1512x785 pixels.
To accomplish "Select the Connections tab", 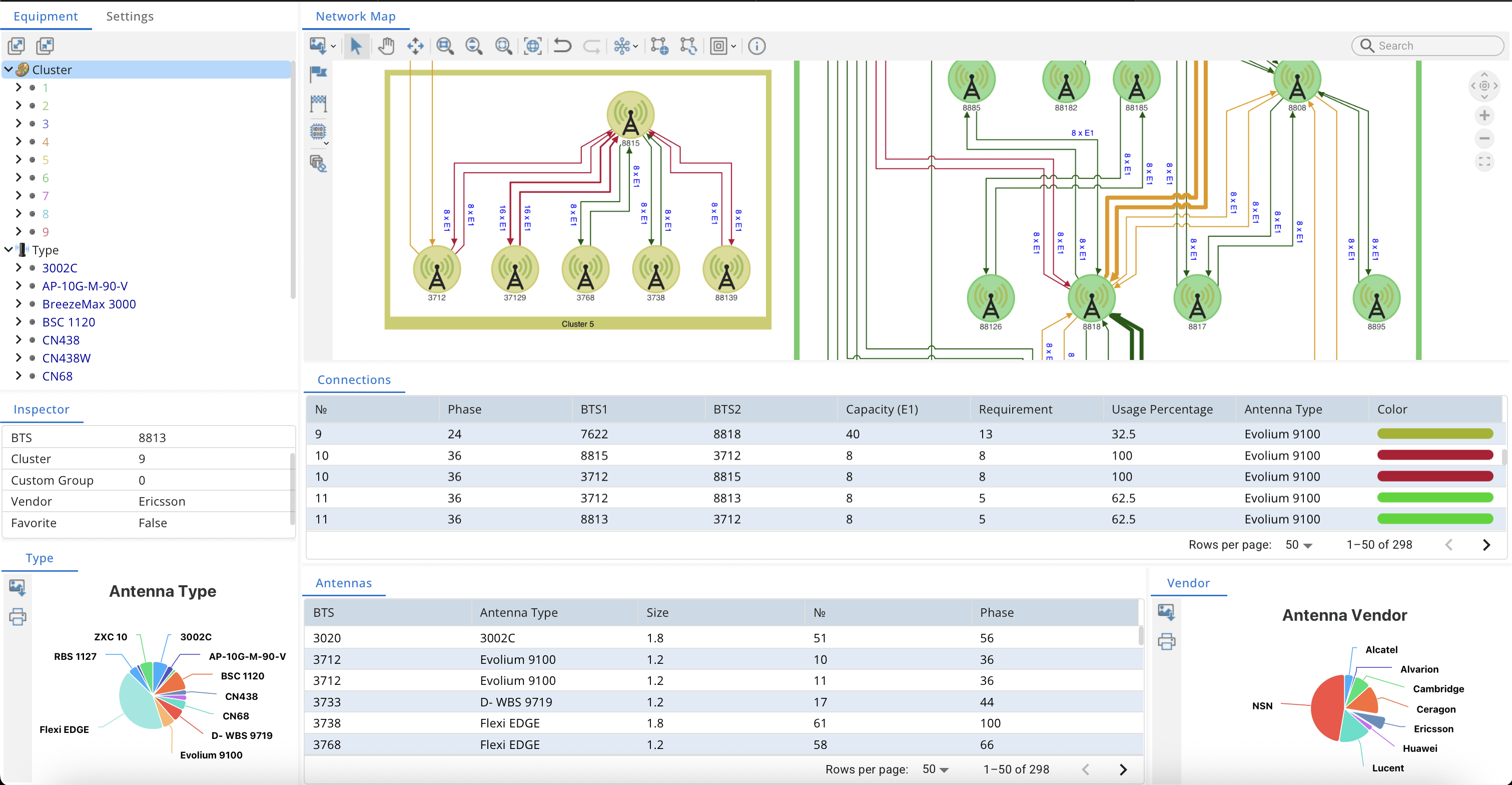I will pos(354,380).
